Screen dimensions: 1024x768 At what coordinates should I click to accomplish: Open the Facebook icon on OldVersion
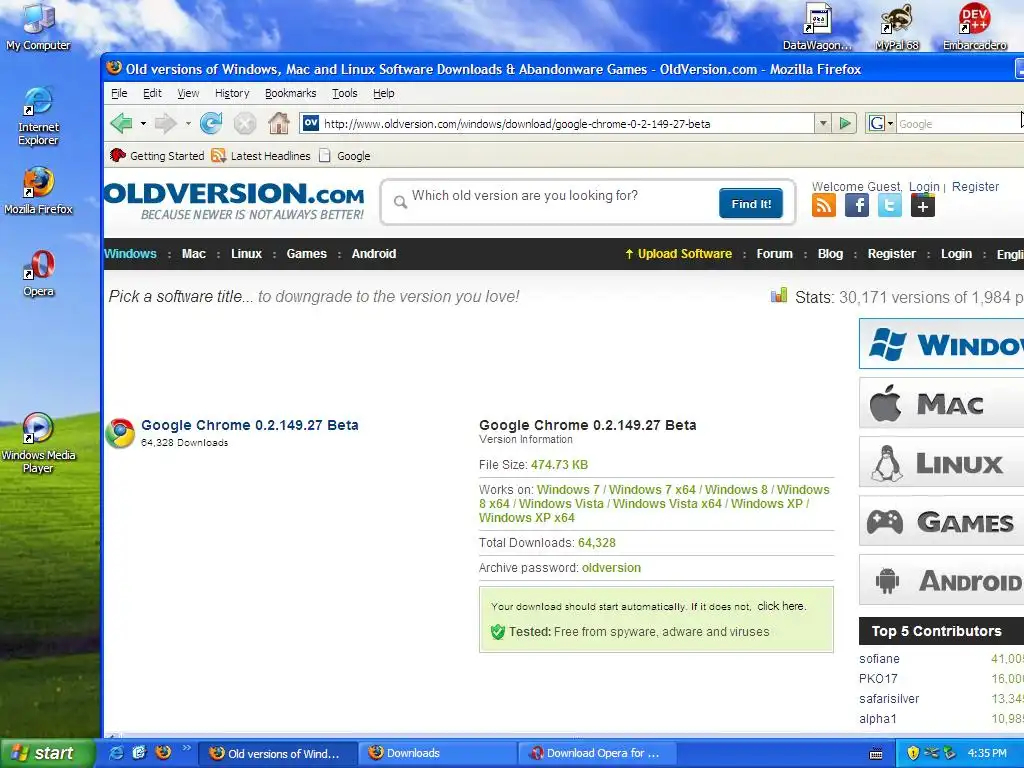[857, 206]
